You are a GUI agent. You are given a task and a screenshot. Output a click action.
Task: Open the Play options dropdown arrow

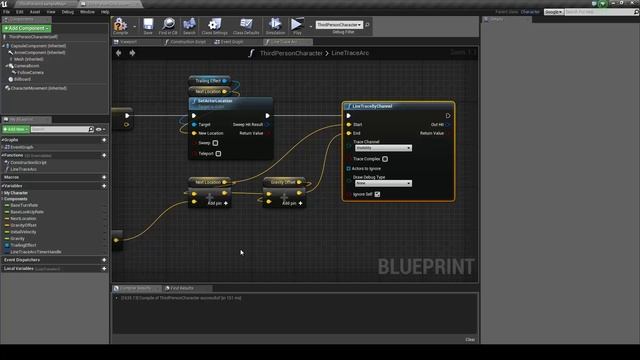(311, 27)
